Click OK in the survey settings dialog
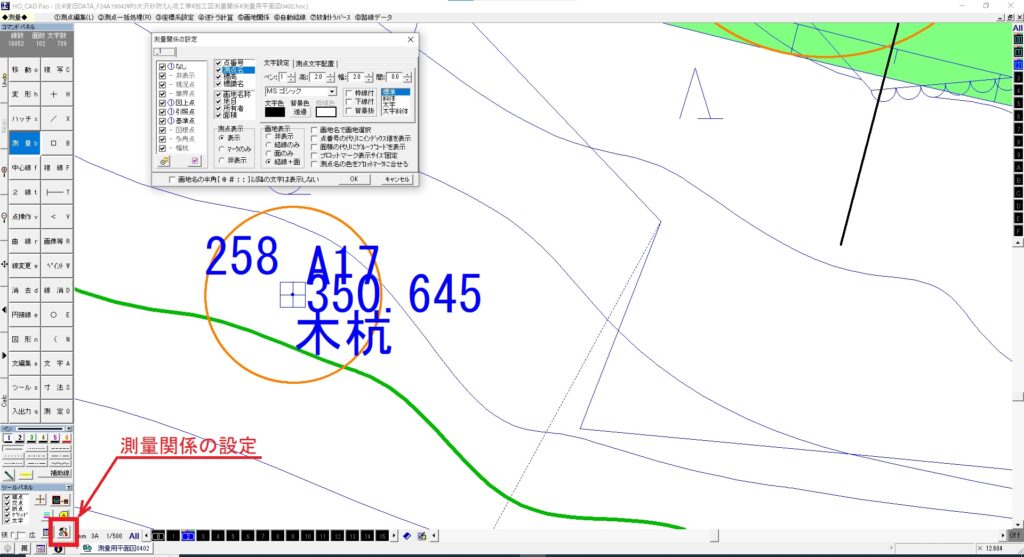The height and width of the screenshot is (557, 1024). pos(353,179)
